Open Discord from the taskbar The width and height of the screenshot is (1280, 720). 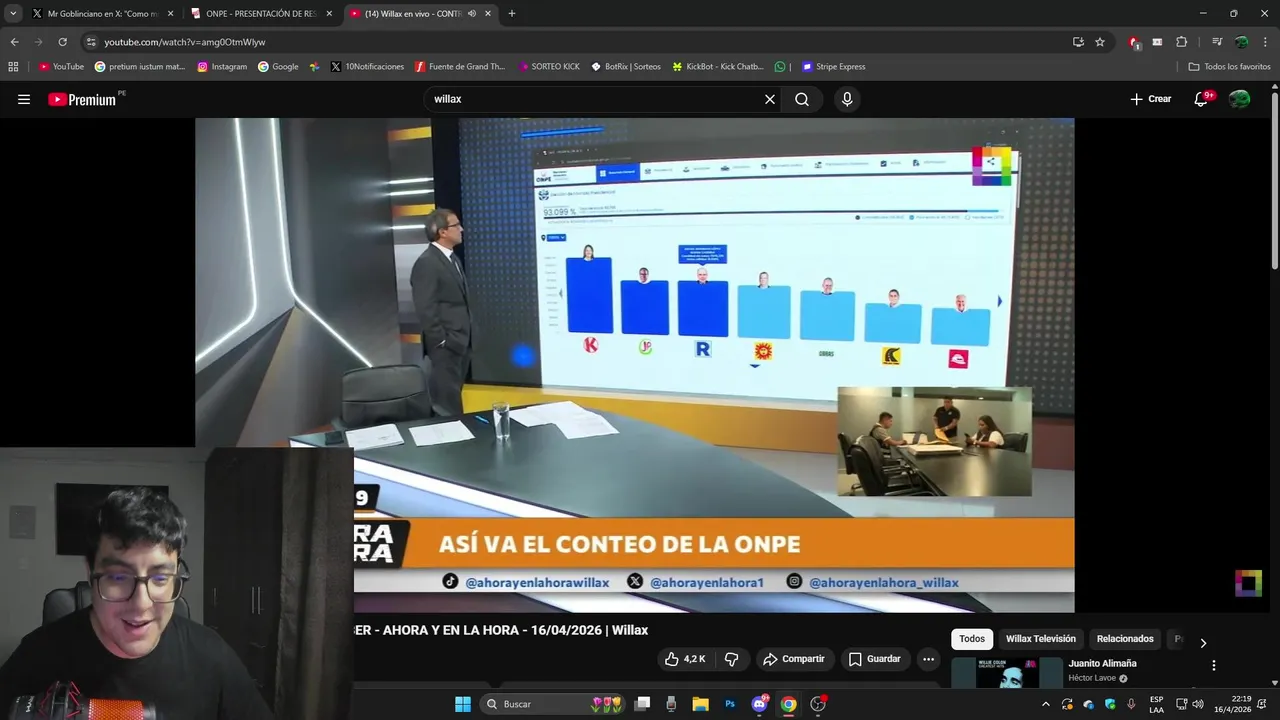pyautogui.click(x=759, y=704)
